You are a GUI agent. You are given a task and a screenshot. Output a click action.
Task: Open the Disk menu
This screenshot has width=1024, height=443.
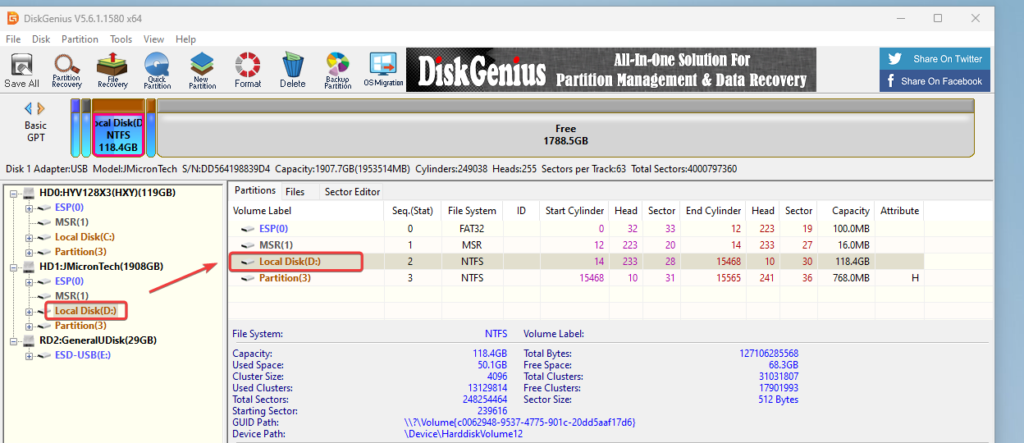[x=41, y=39]
